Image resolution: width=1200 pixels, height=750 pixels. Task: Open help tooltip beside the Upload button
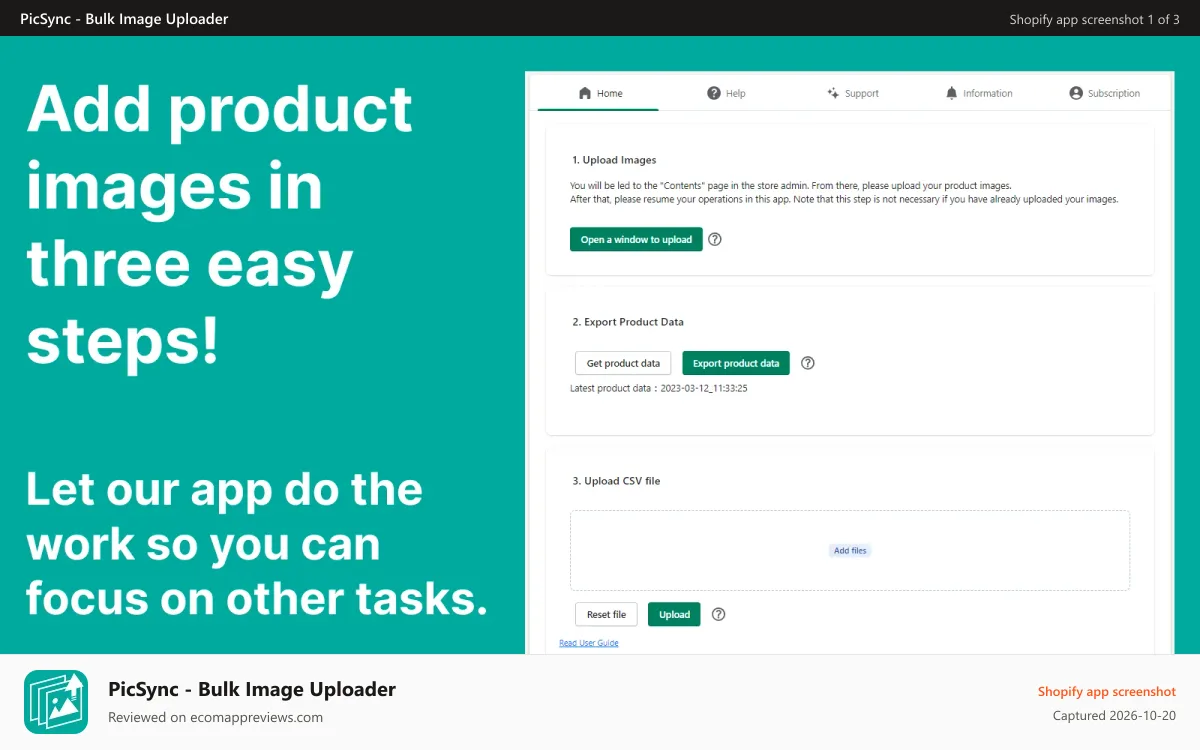tap(718, 614)
